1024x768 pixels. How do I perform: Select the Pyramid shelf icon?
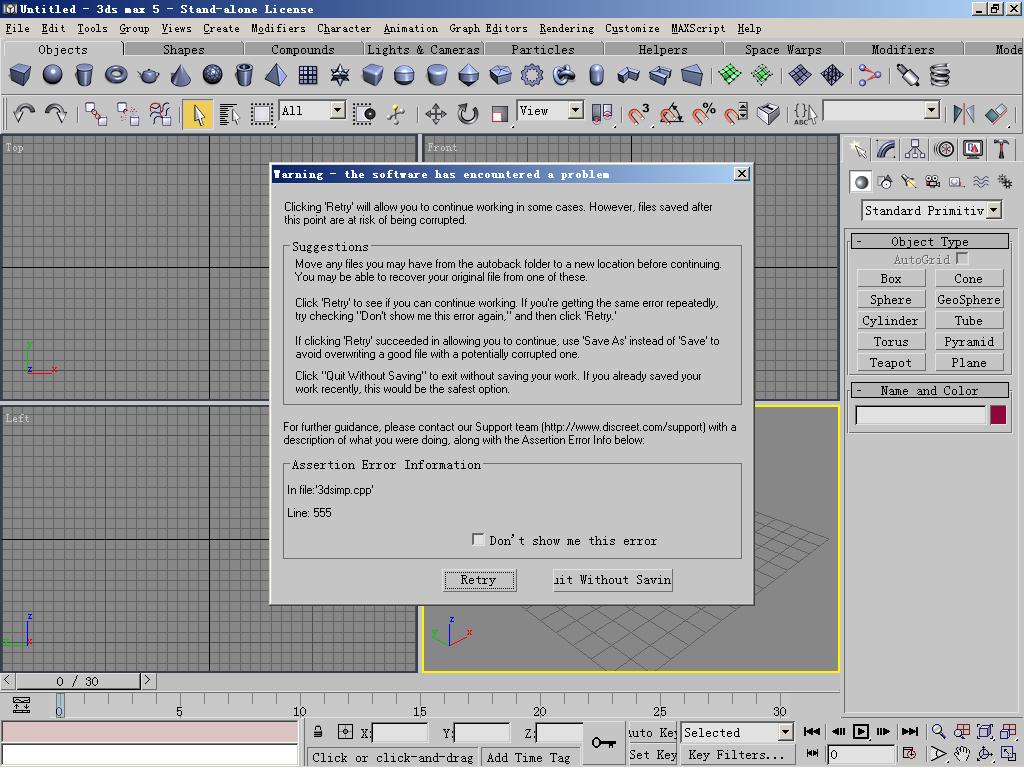click(276, 75)
